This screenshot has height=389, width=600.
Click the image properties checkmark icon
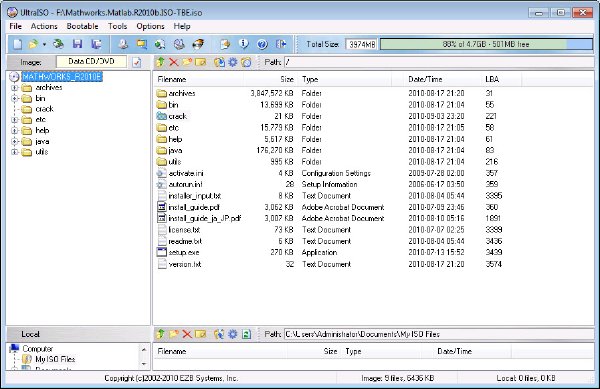137,62
